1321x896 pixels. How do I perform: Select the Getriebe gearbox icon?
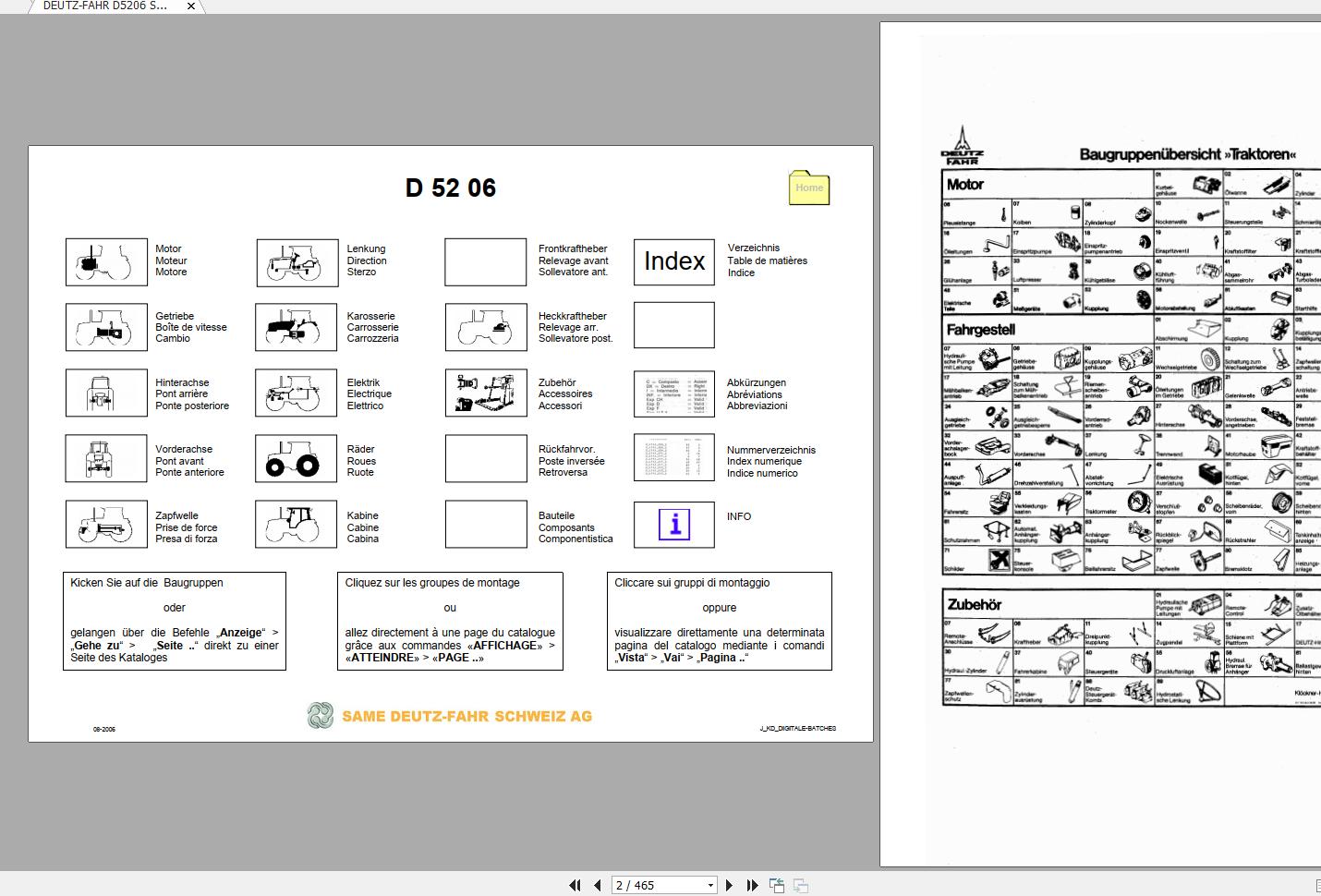pyautogui.click(x=106, y=326)
